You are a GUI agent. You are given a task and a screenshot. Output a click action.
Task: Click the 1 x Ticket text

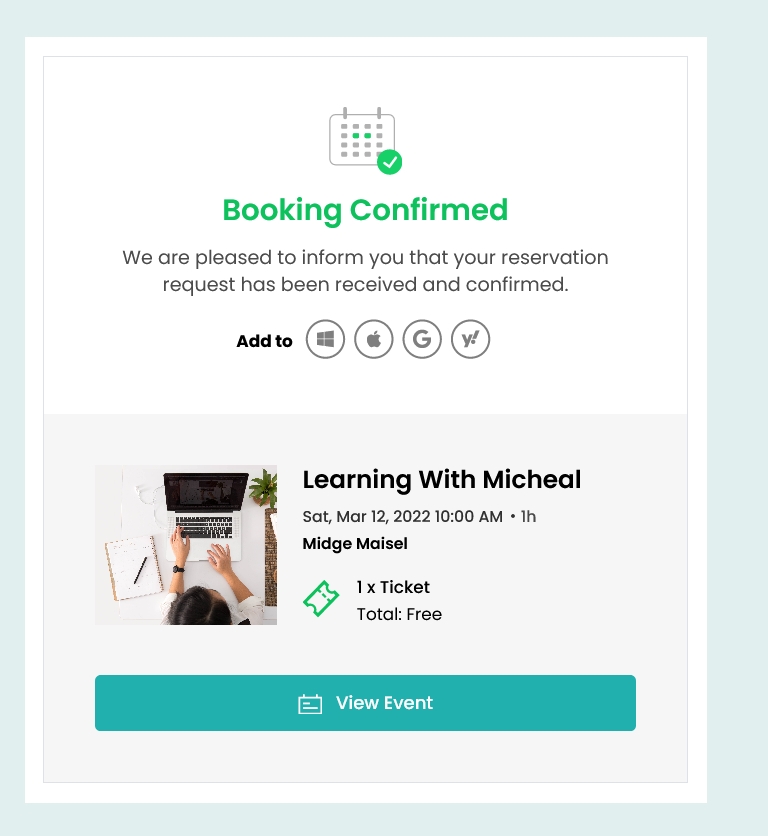point(393,587)
